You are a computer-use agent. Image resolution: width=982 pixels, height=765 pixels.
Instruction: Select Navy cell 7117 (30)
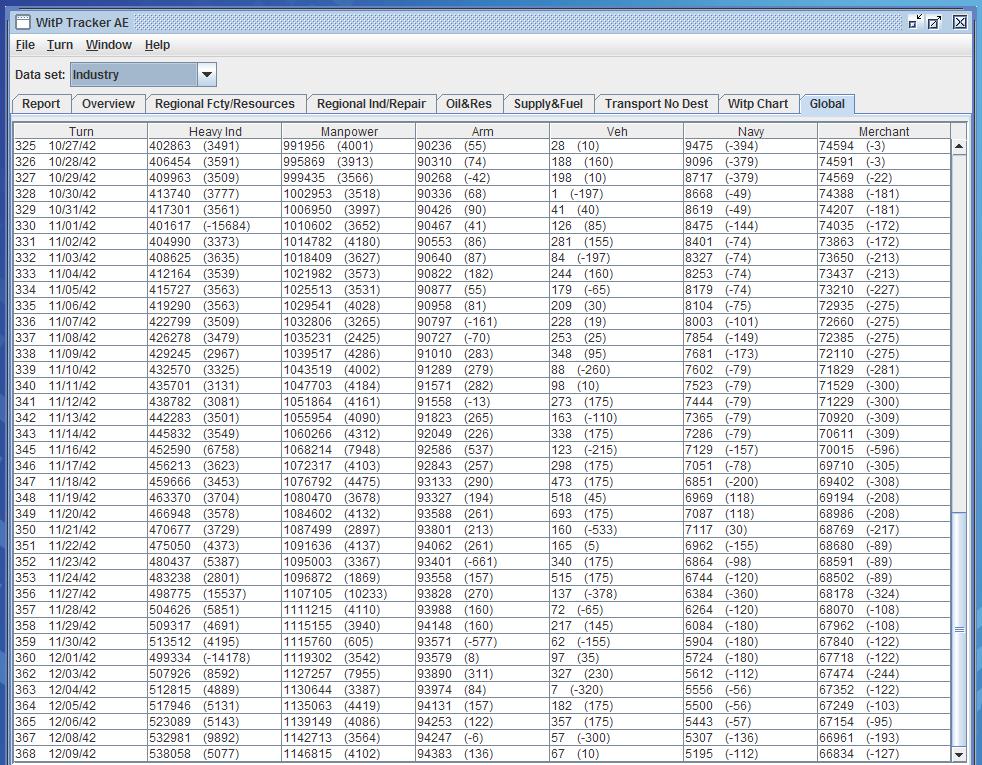coord(751,530)
